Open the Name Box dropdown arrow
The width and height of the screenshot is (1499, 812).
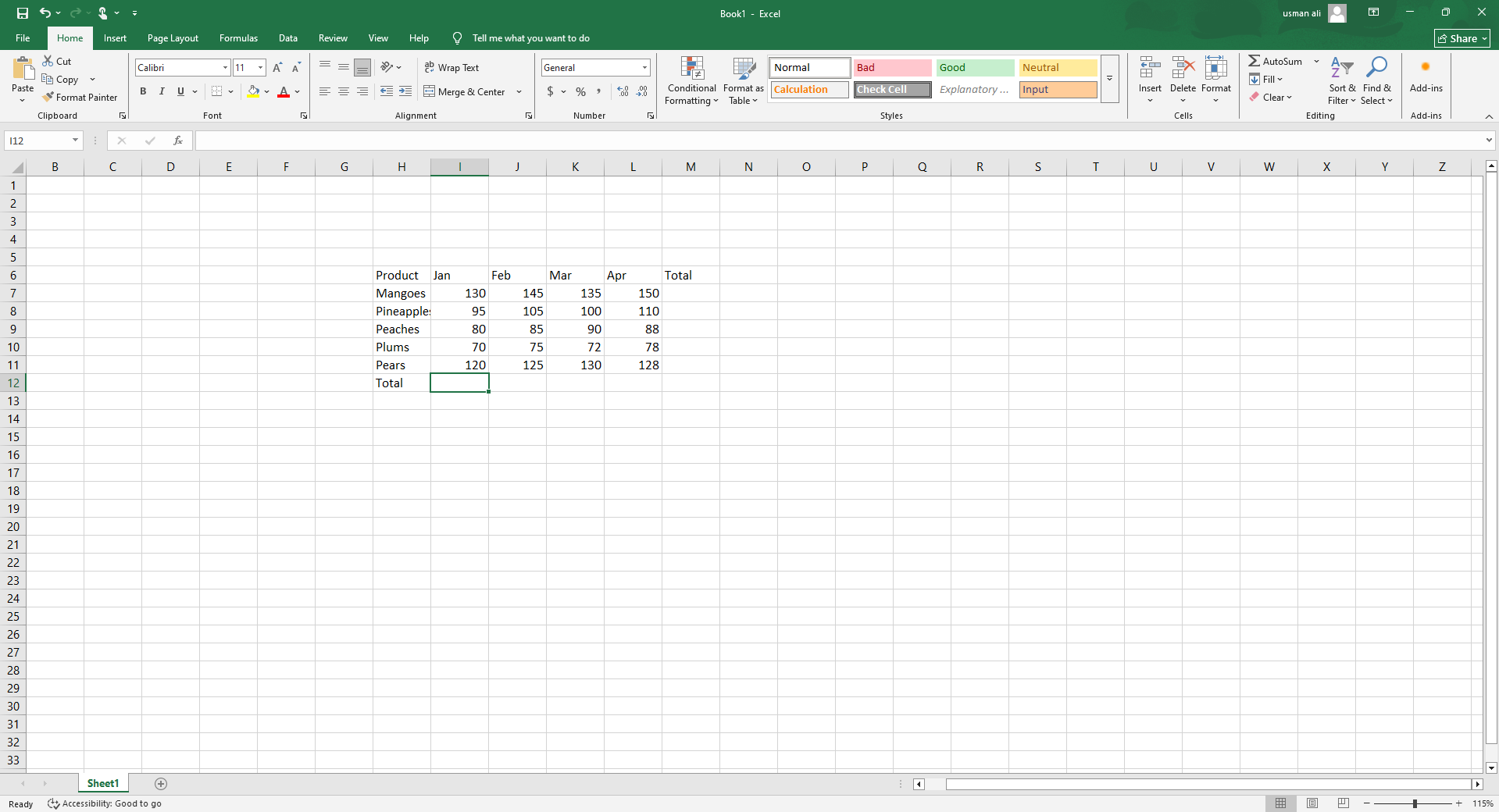click(76, 141)
